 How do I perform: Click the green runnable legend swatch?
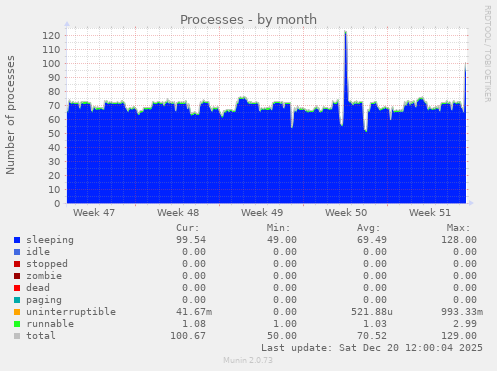[x=17, y=324]
